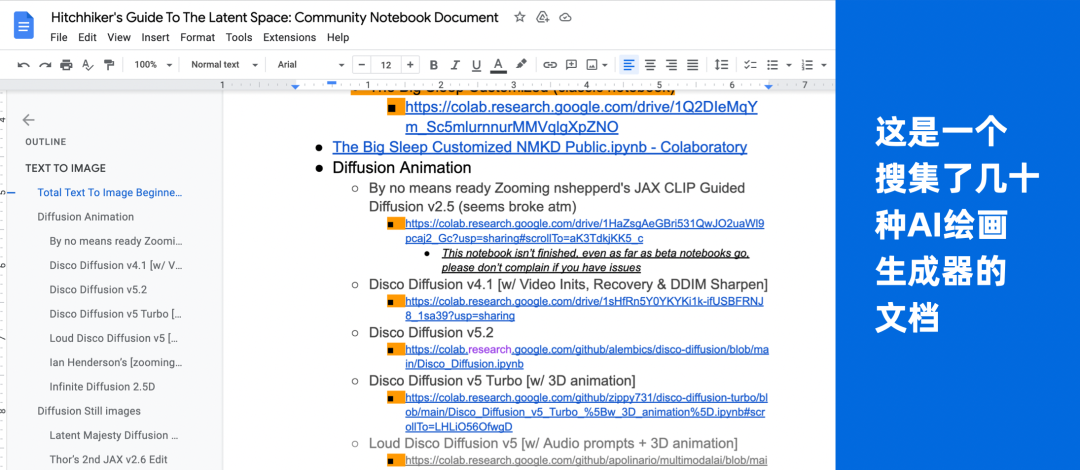Go to Disco Diffusion v5 Turbo outline entry
The image size is (1080, 470).
point(116,314)
